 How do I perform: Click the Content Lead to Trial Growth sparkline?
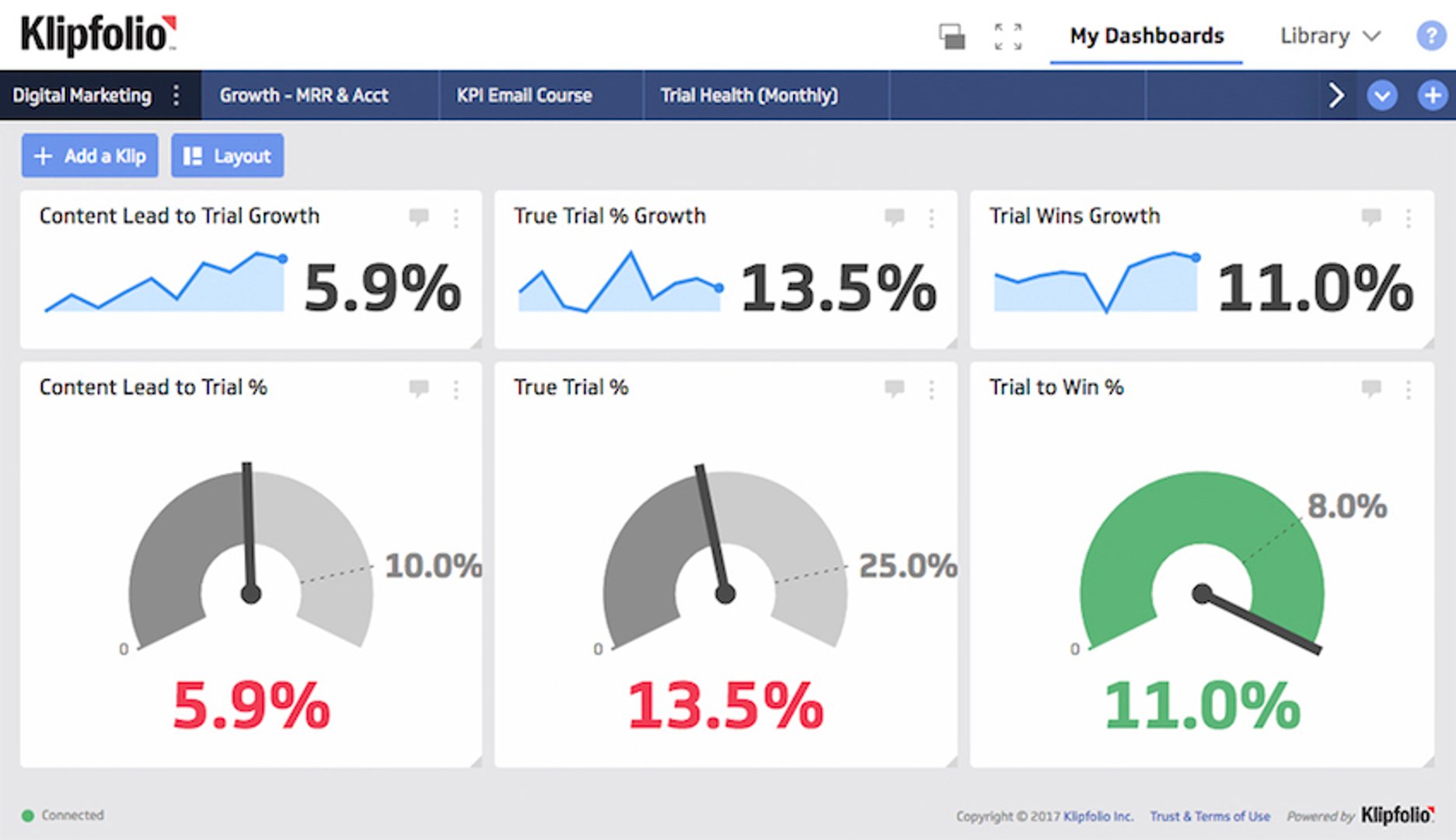(166, 282)
